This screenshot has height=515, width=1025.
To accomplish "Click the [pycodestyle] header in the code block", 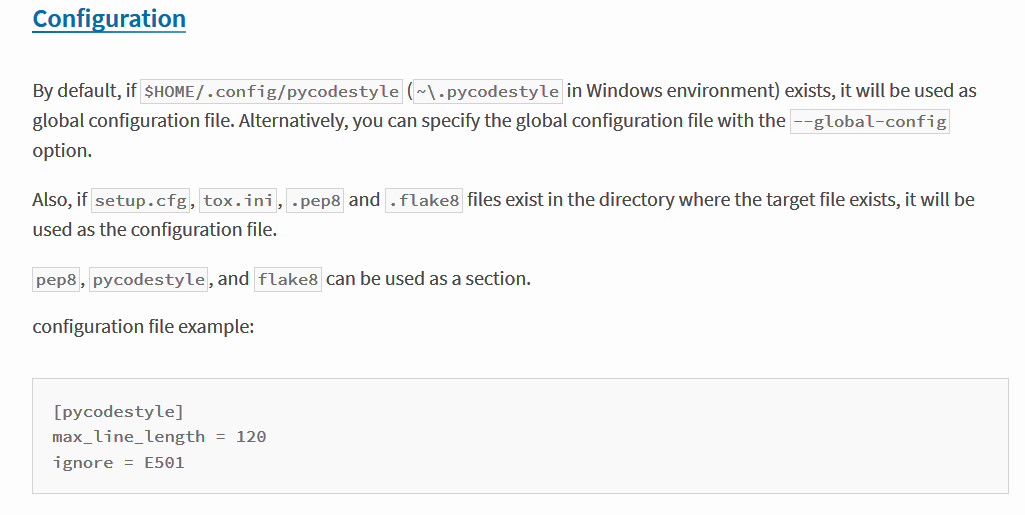I will (118, 411).
